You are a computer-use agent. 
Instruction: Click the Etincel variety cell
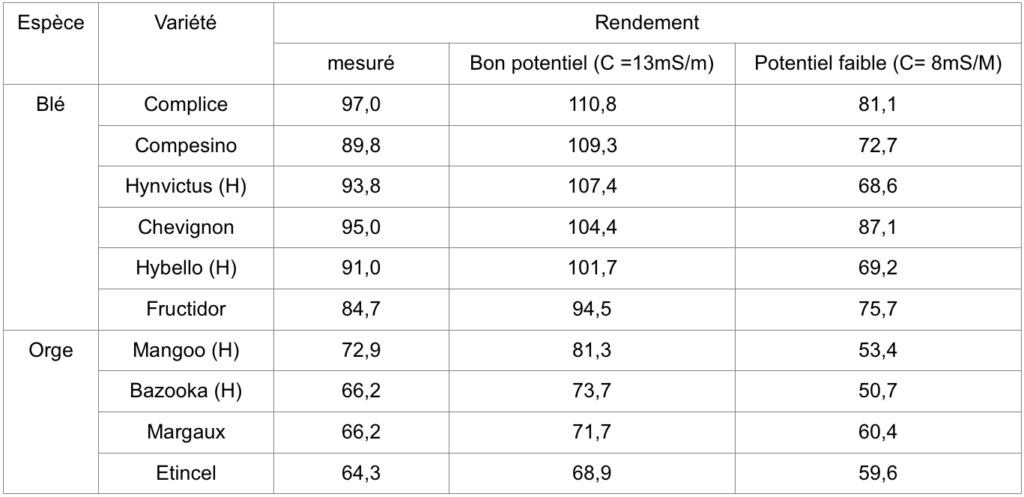pos(186,472)
